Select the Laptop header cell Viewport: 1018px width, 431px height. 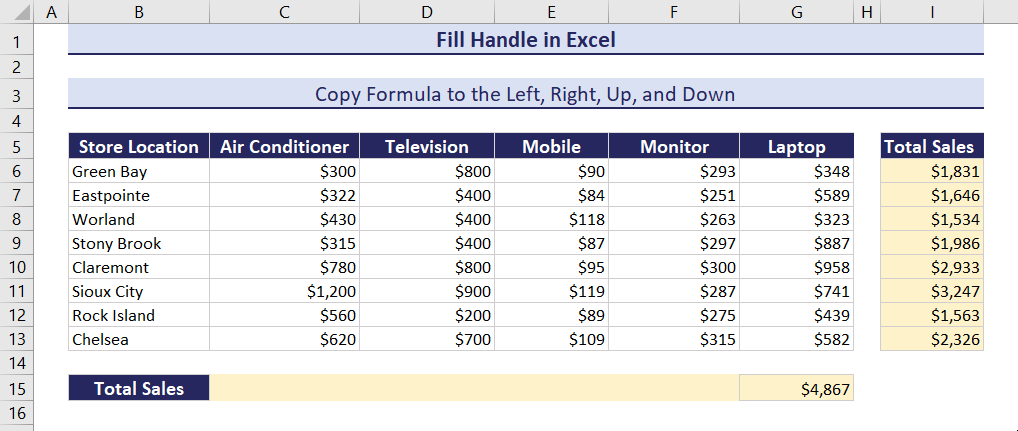(x=796, y=146)
